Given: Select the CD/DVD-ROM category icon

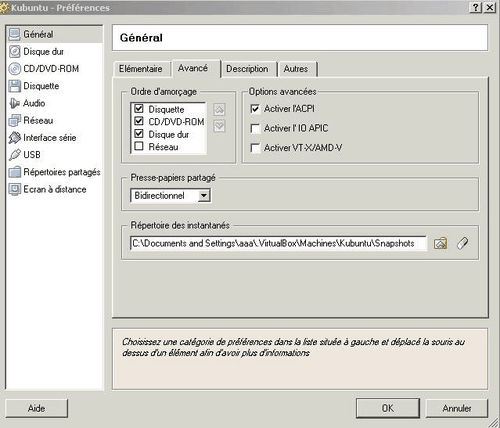Looking at the screenshot, I should [15, 69].
